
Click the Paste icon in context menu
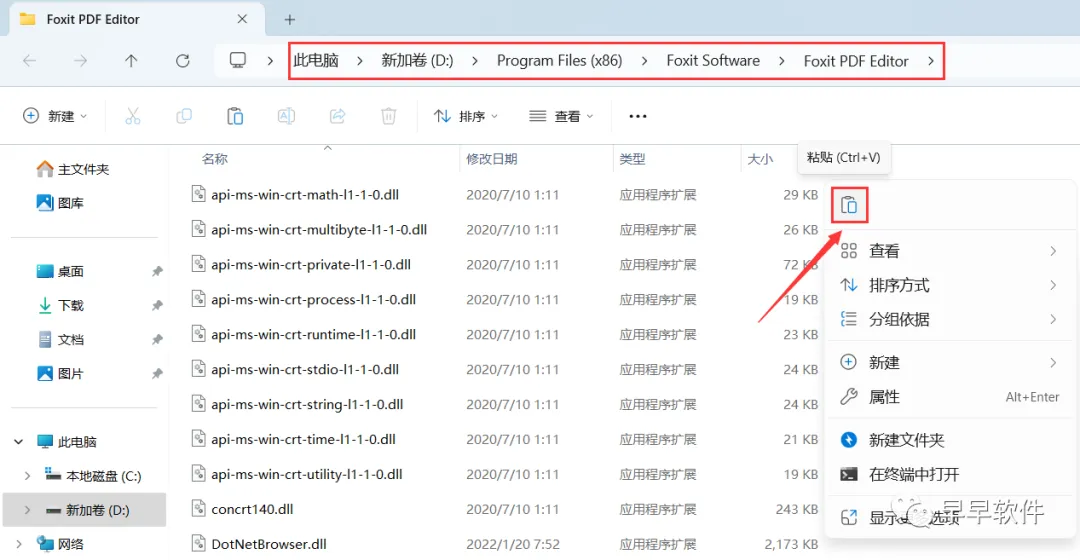tap(849, 205)
